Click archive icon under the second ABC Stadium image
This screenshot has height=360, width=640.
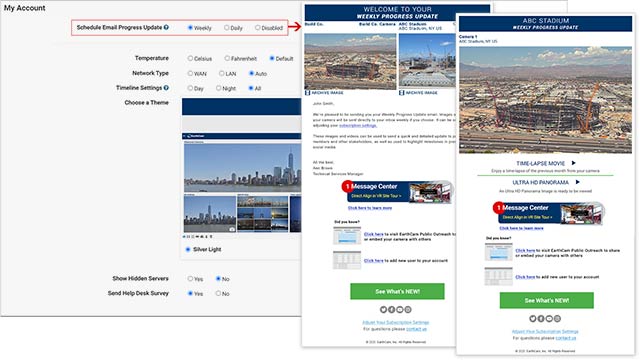pyautogui.click(x=402, y=93)
